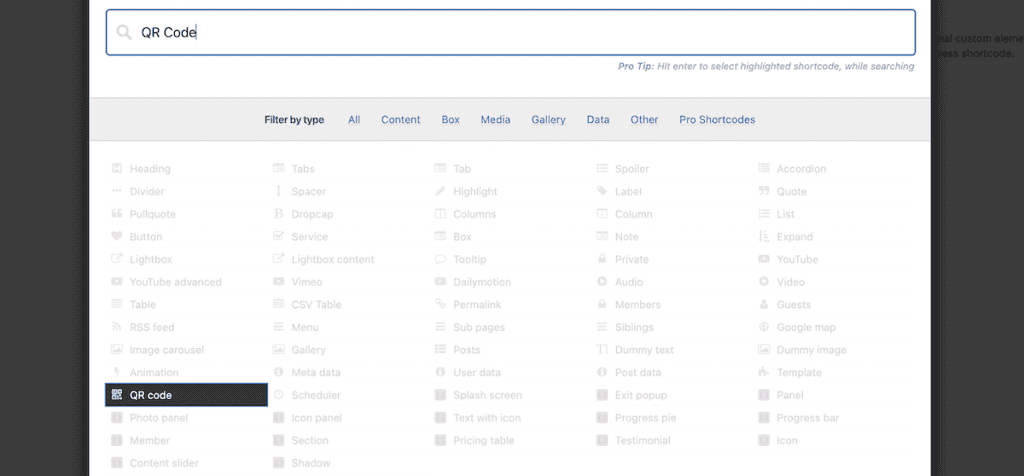
Task: Click the Quote shortcode icon
Action: tap(764, 191)
